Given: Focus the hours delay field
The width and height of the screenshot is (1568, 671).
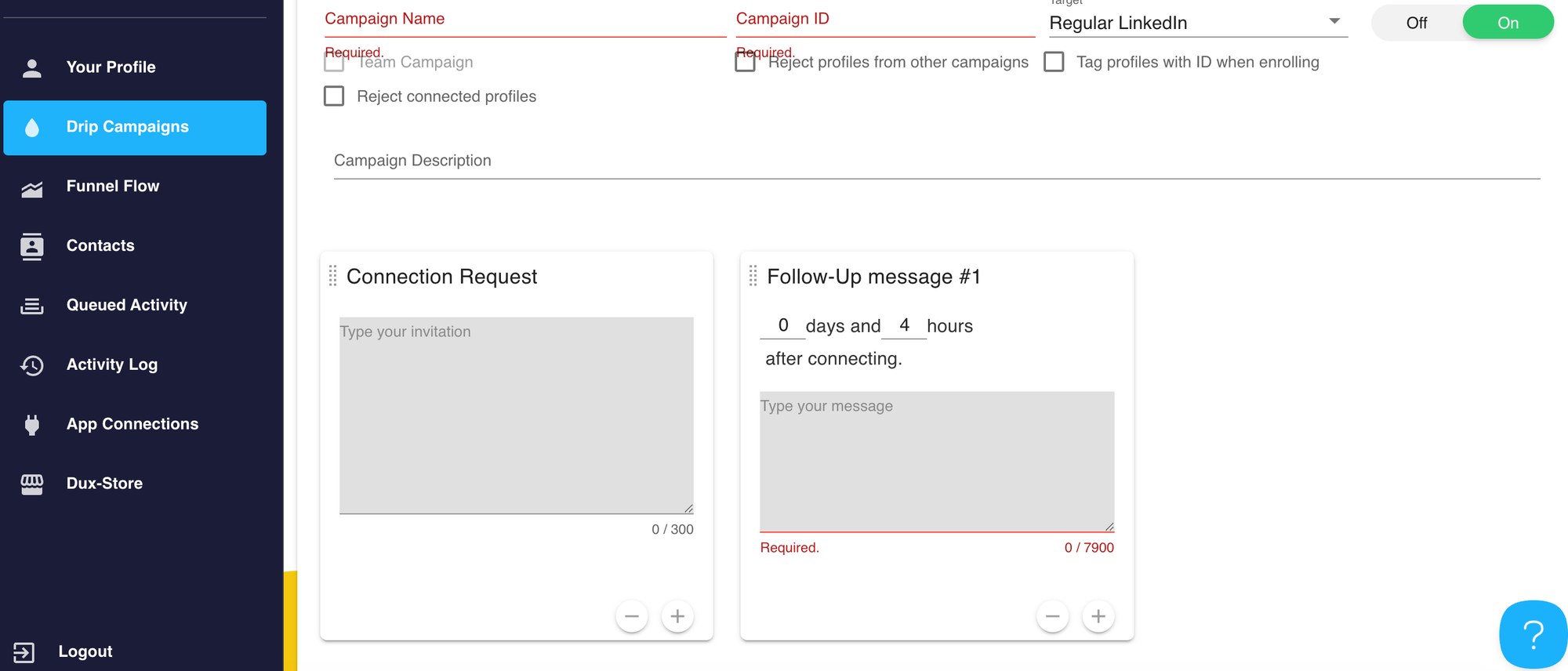Looking at the screenshot, I should click(x=904, y=325).
